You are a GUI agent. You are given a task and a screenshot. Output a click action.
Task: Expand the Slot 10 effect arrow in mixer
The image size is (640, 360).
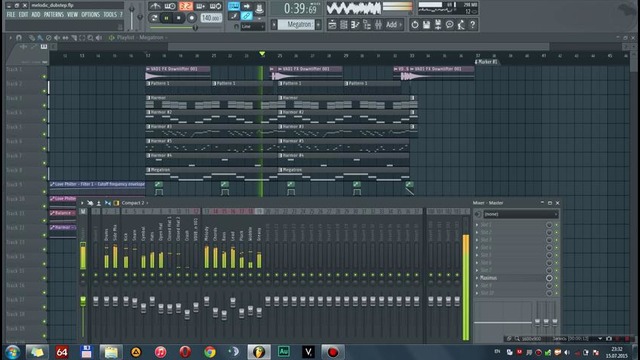coord(477,293)
